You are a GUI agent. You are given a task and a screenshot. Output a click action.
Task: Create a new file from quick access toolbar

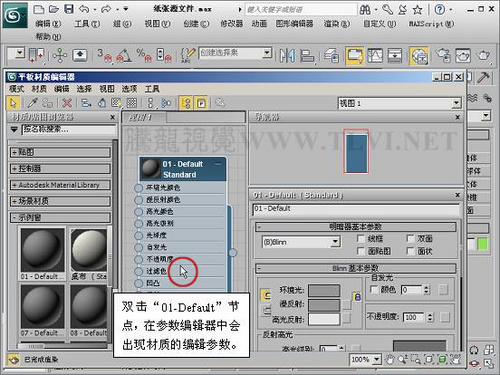click(39, 9)
